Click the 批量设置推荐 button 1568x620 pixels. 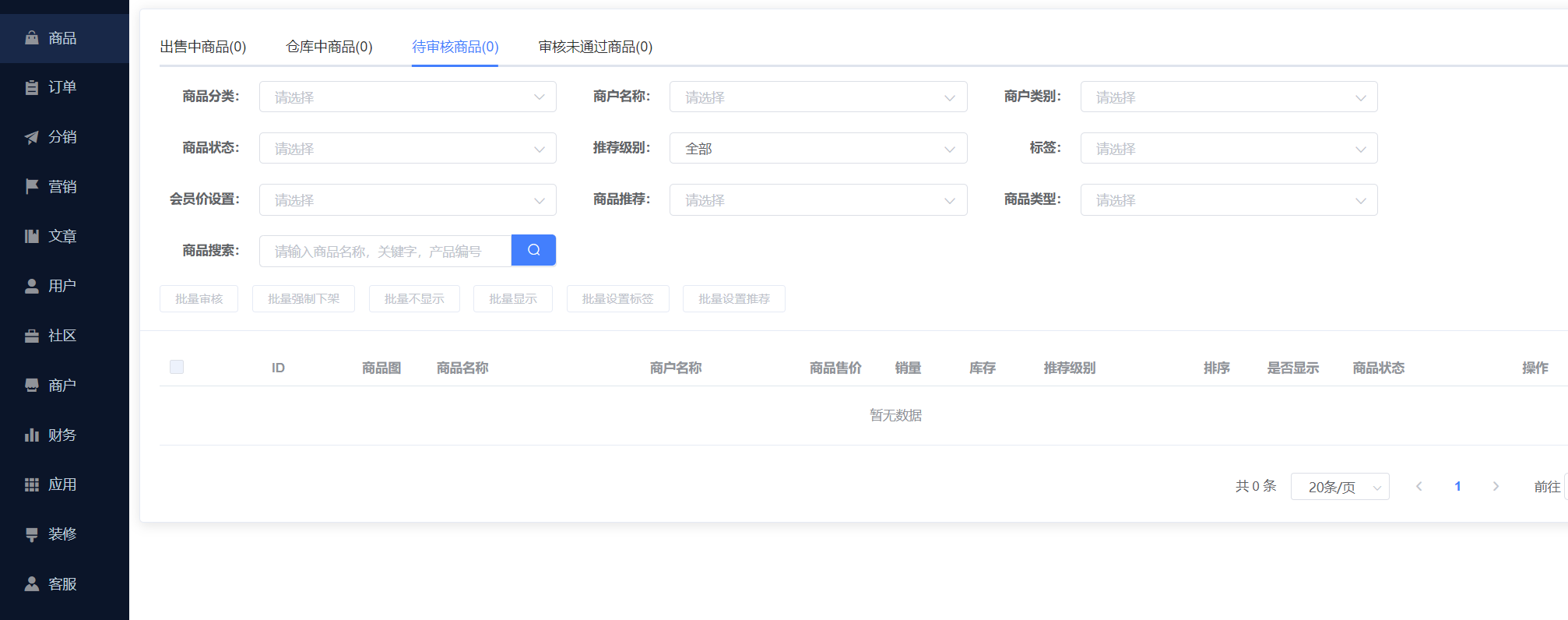point(734,298)
